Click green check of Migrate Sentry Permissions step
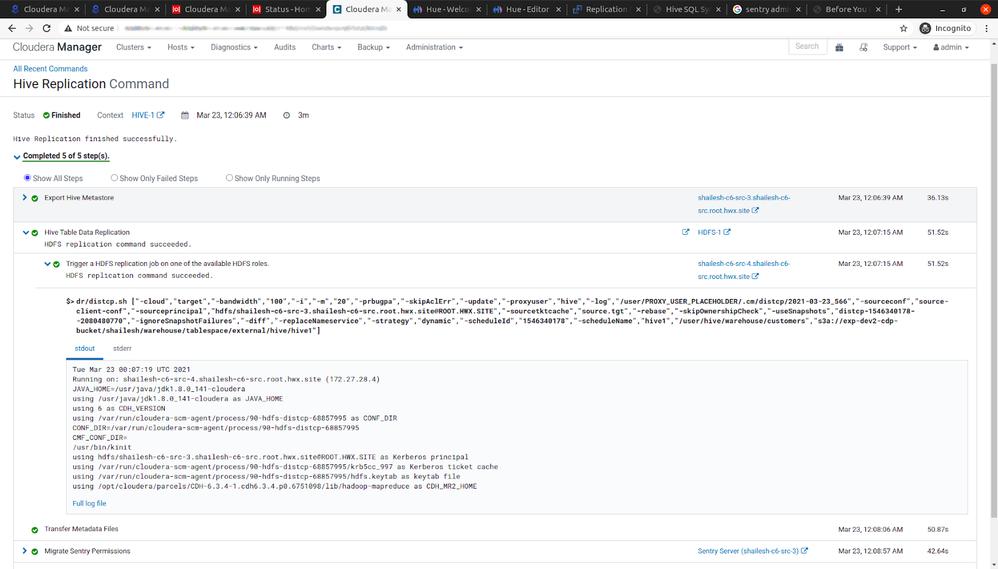 (x=35, y=552)
